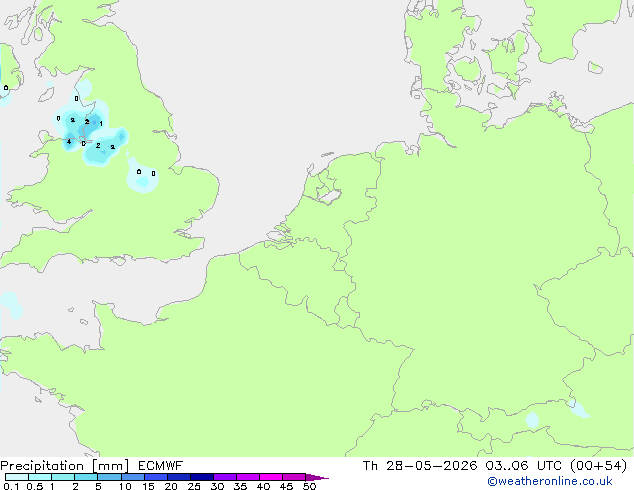634x490 pixels.
Task: Click the 0.1–0.5 mm legend color box
Action: pyautogui.click(x=17, y=477)
